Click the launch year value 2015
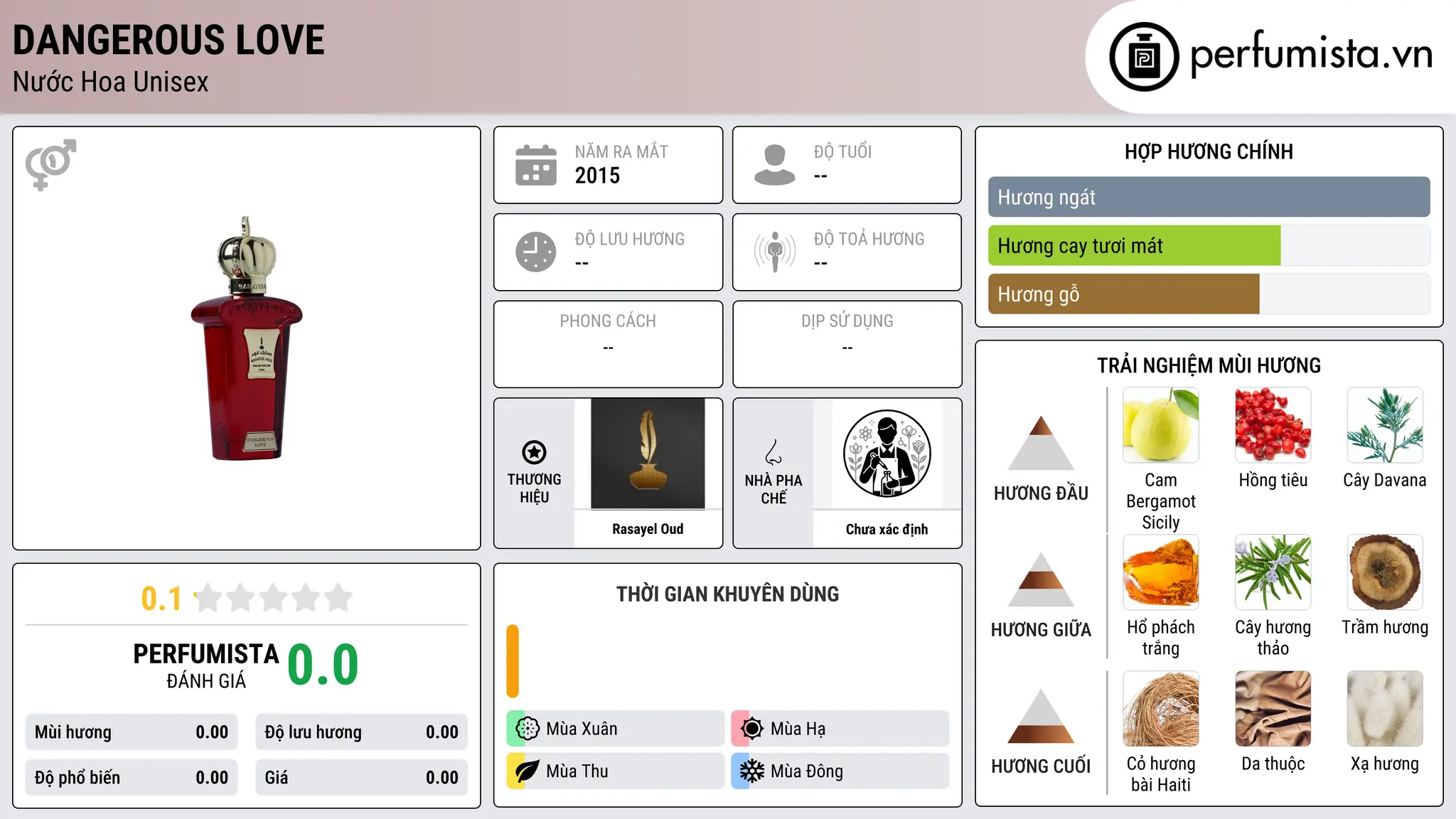The image size is (1456, 819). 597,176
